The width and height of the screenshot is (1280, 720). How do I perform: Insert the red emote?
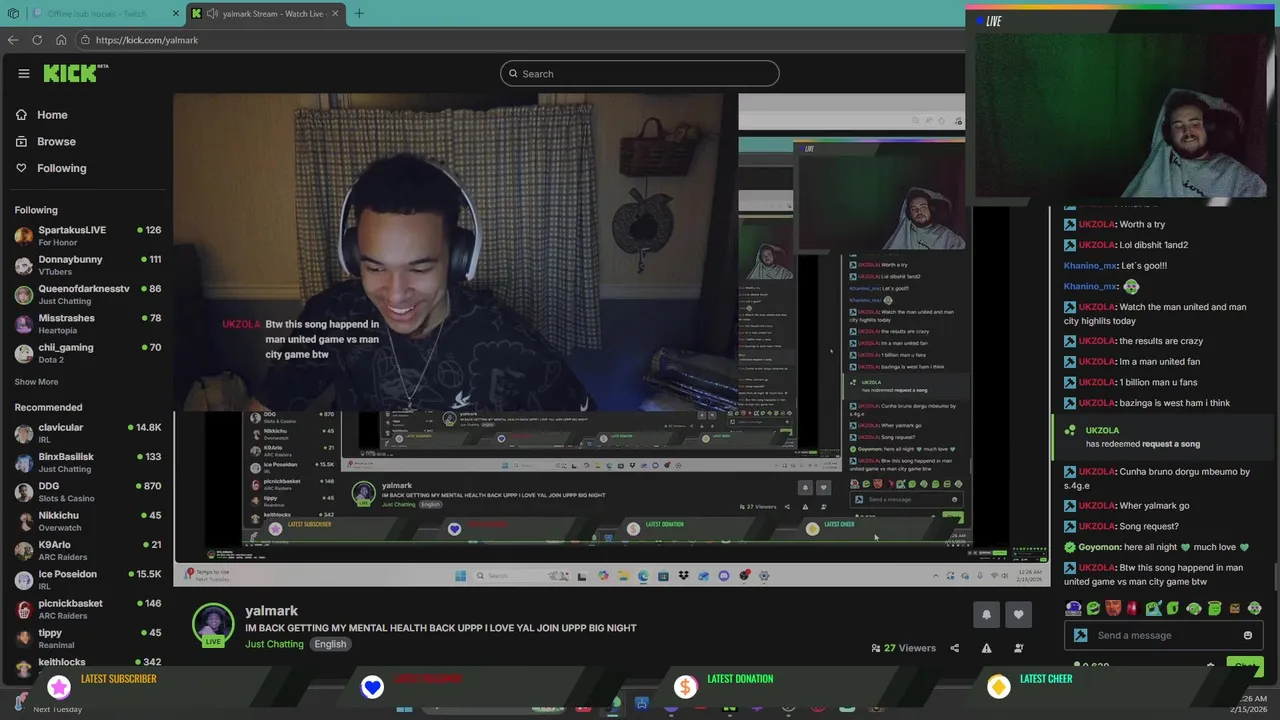tap(1132, 608)
